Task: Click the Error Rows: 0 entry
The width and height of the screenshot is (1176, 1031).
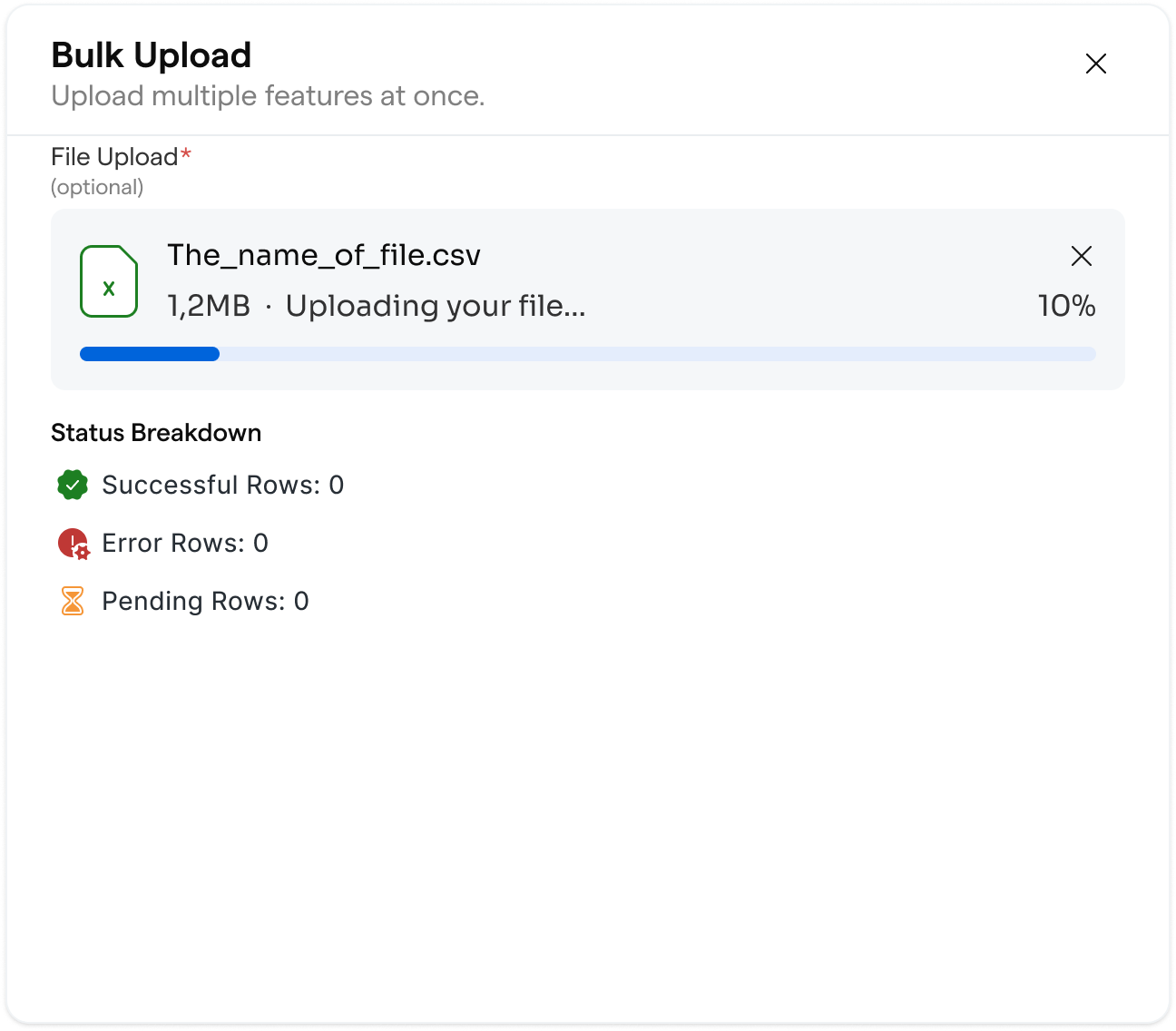Action: [x=185, y=543]
